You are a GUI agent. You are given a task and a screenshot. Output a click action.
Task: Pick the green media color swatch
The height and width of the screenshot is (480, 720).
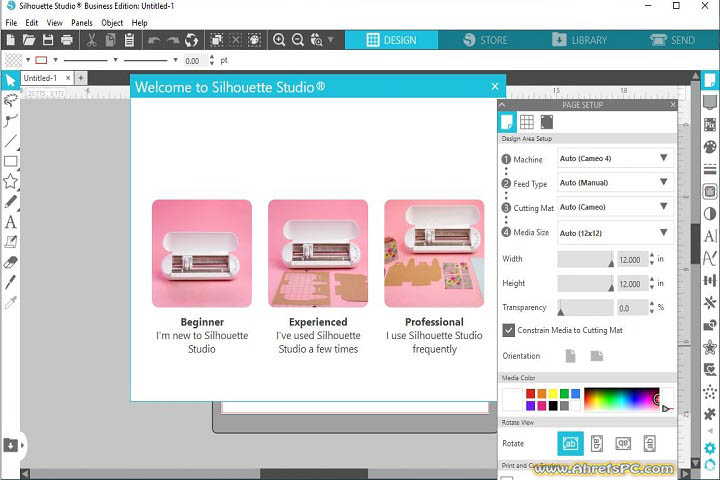pyautogui.click(x=564, y=394)
